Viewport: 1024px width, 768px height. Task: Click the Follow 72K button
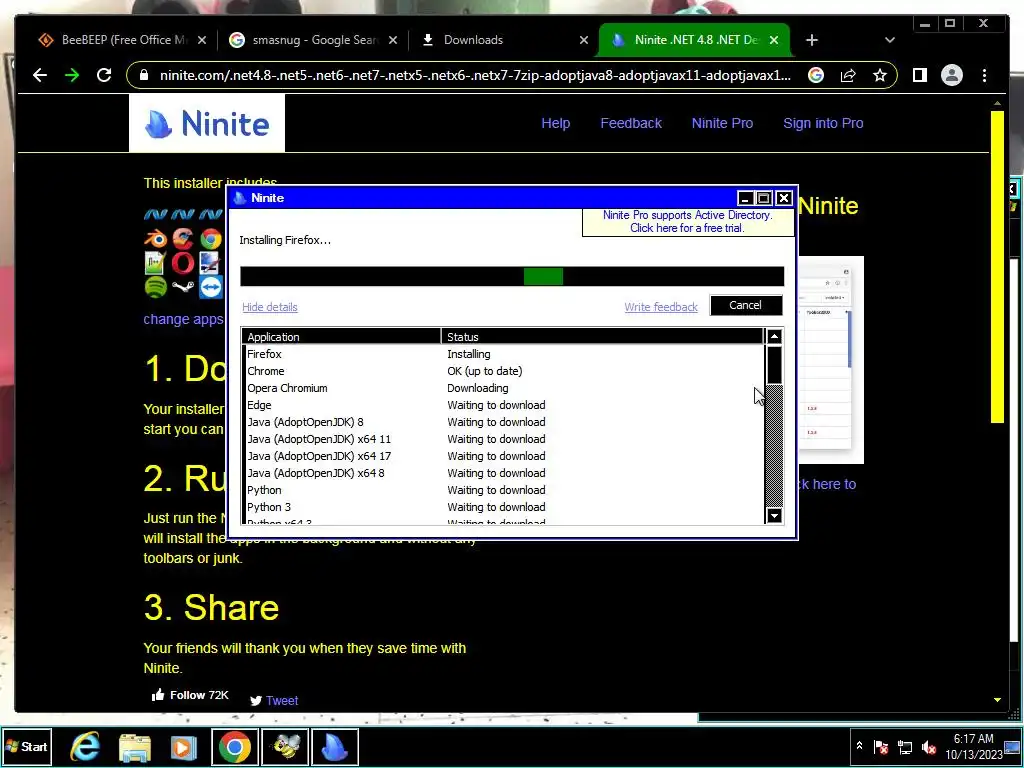[x=190, y=695]
